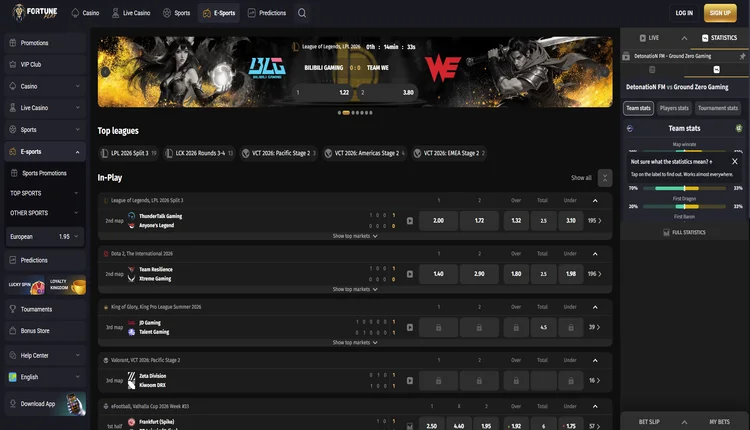Show top markets for ThunderTalk Gaming match
Screen dimensions: 750x430
[x=355, y=236]
